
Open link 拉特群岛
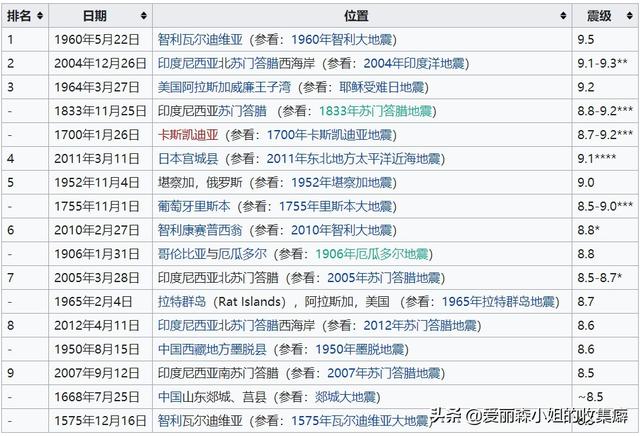click(x=182, y=301)
